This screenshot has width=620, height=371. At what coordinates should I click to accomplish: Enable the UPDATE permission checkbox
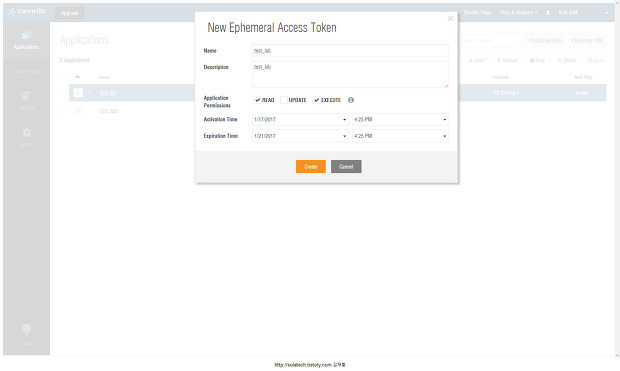tap(284, 100)
